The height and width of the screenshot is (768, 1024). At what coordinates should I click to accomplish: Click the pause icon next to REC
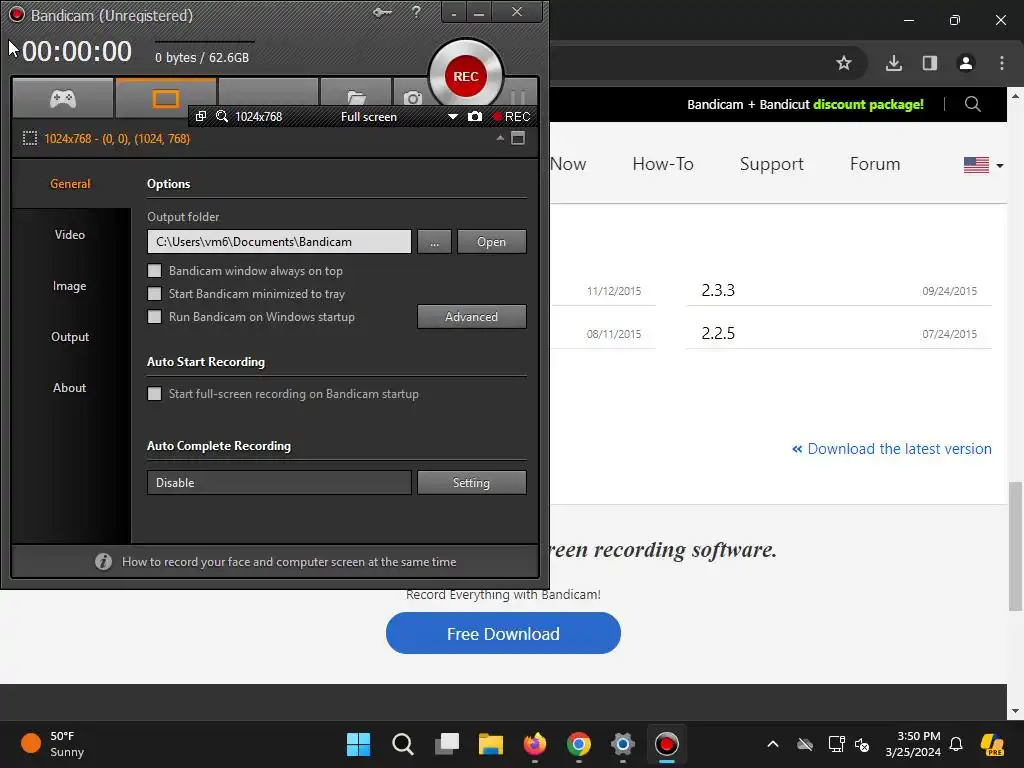[x=518, y=97]
